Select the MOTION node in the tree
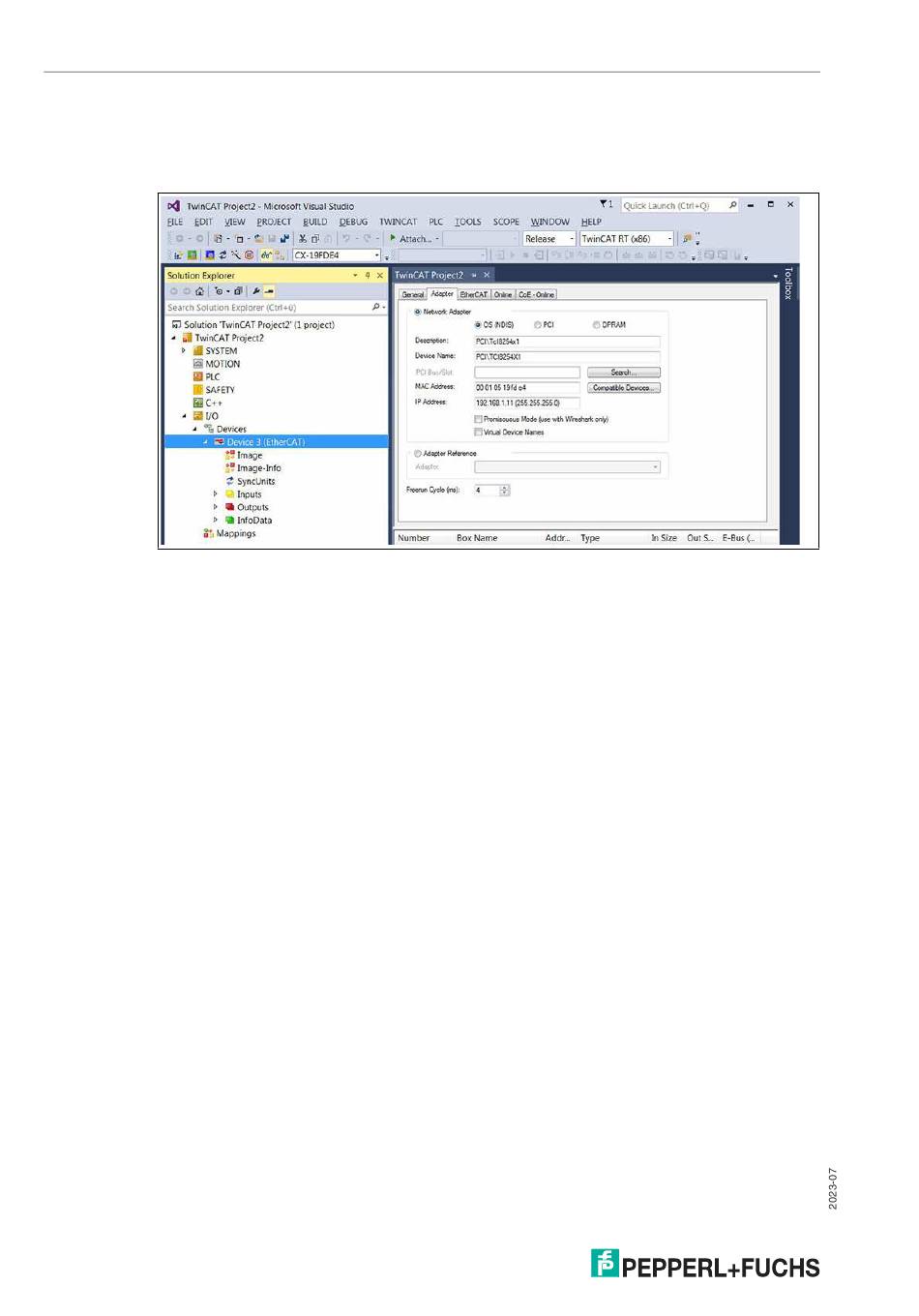Image resolution: width=919 pixels, height=1316 pixels. [x=217, y=364]
